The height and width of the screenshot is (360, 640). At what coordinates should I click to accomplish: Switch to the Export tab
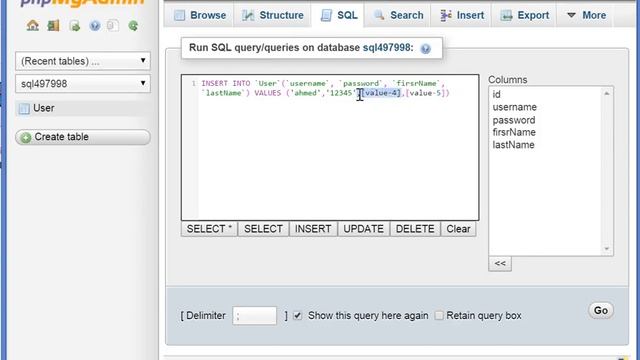tap(524, 15)
